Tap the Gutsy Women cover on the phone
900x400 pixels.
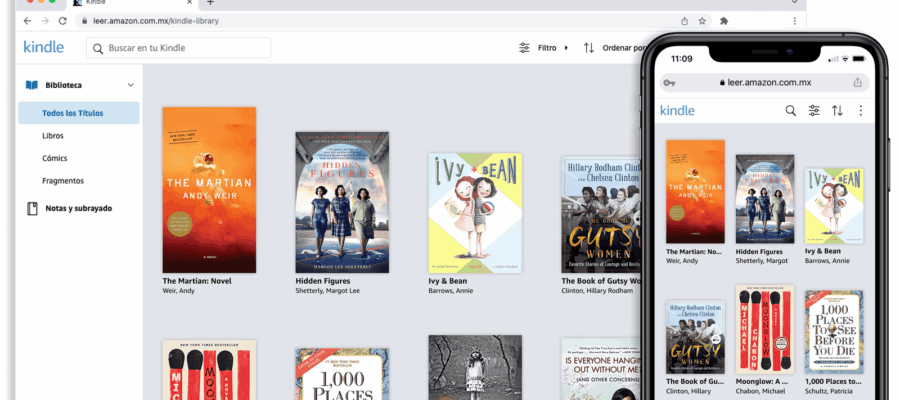[695, 337]
